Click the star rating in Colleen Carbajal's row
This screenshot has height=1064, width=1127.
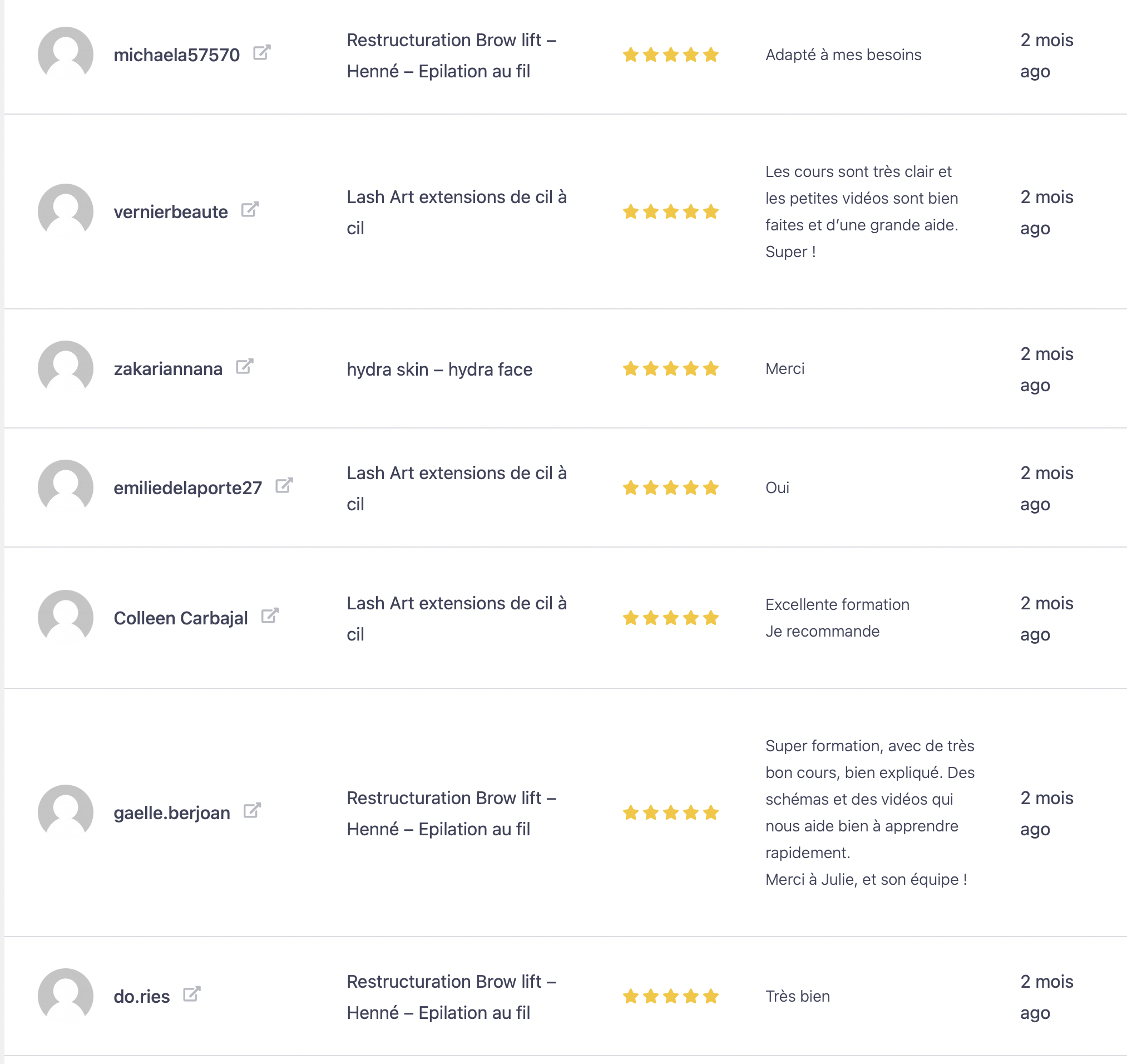671,618
